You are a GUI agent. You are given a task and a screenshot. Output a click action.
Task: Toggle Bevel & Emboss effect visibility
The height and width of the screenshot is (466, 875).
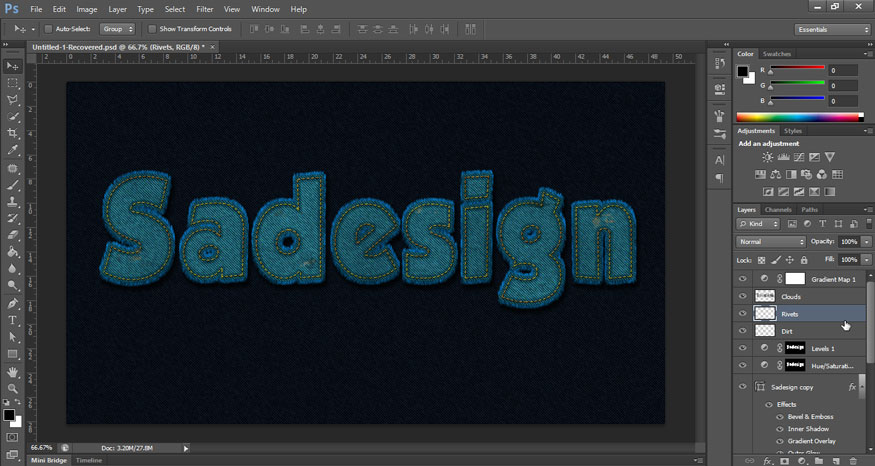pos(780,417)
